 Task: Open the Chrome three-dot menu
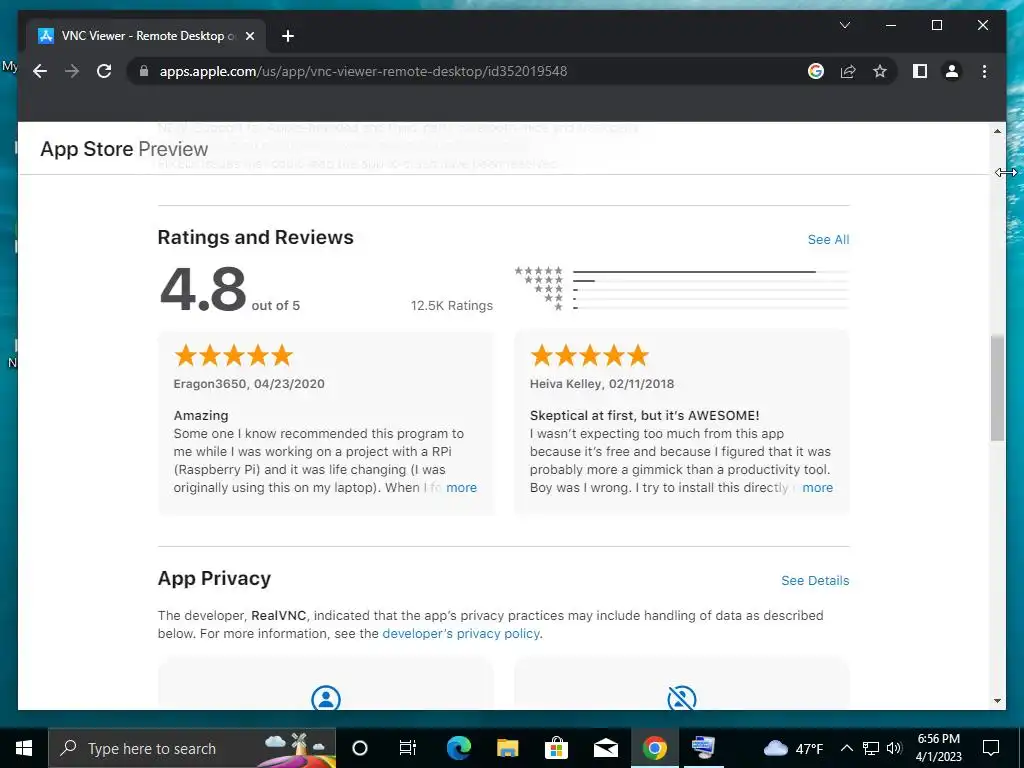pos(984,71)
